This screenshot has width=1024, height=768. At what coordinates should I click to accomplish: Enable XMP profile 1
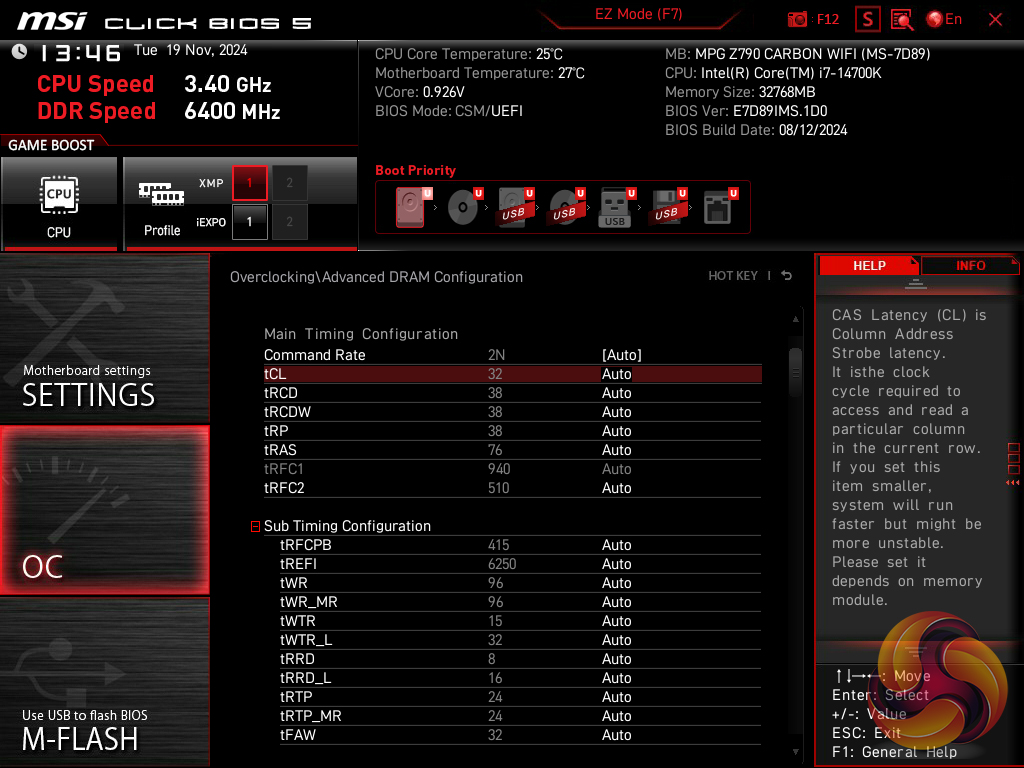pos(249,183)
